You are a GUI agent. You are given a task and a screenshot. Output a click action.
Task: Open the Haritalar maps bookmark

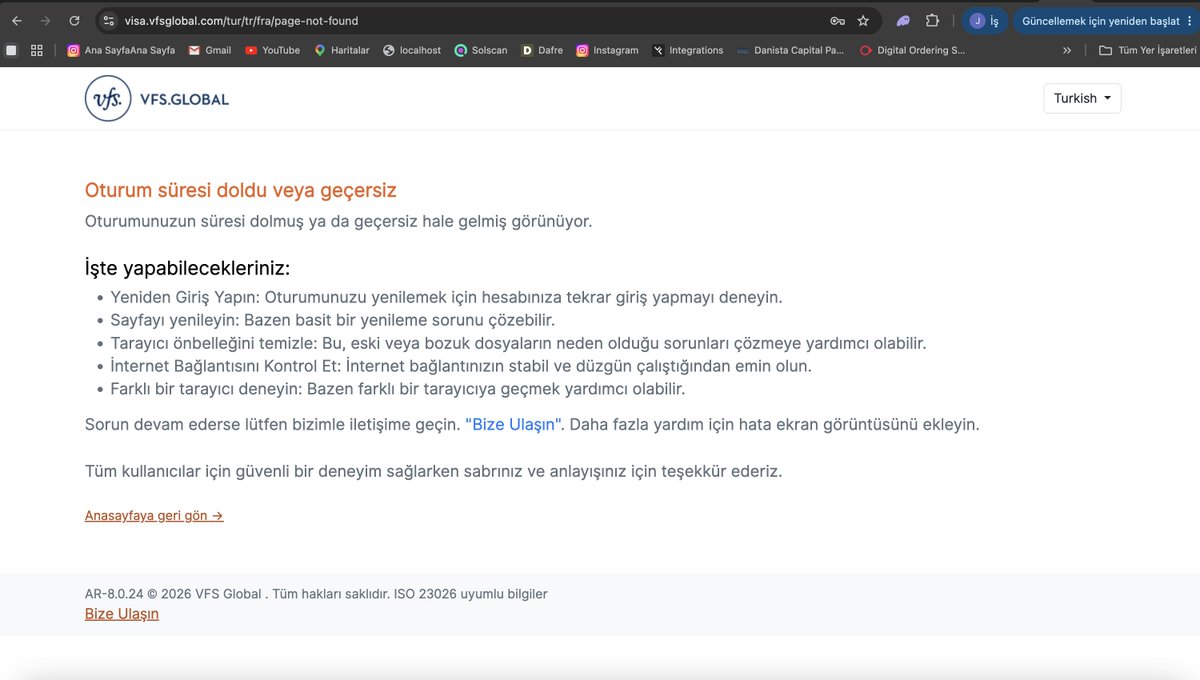341,50
